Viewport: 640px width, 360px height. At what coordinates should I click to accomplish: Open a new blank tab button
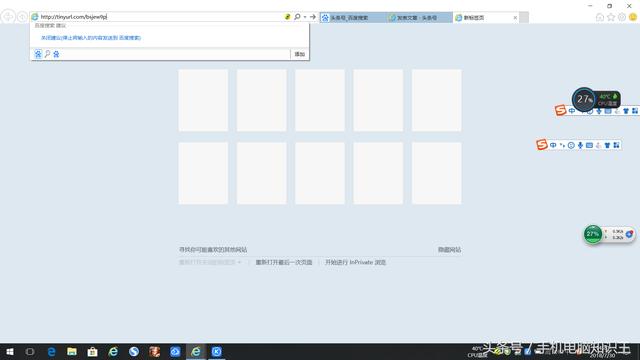pos(524,18)
